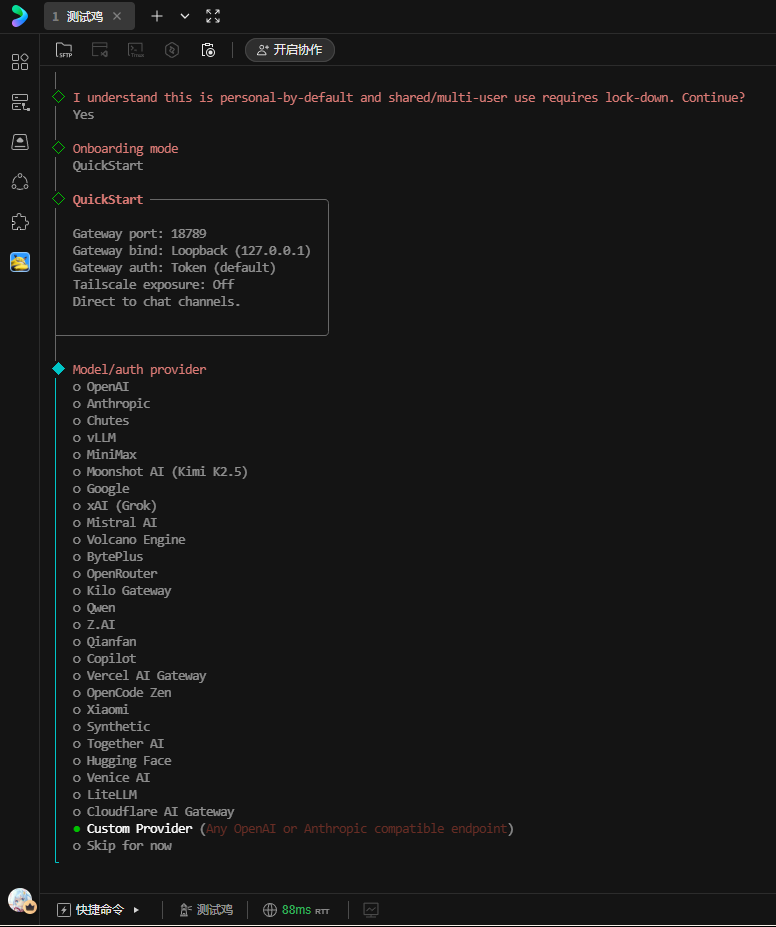776x927 pixels.
Task: Open the cloud drive sidebar icon
Action: click(x=20, y=142)
